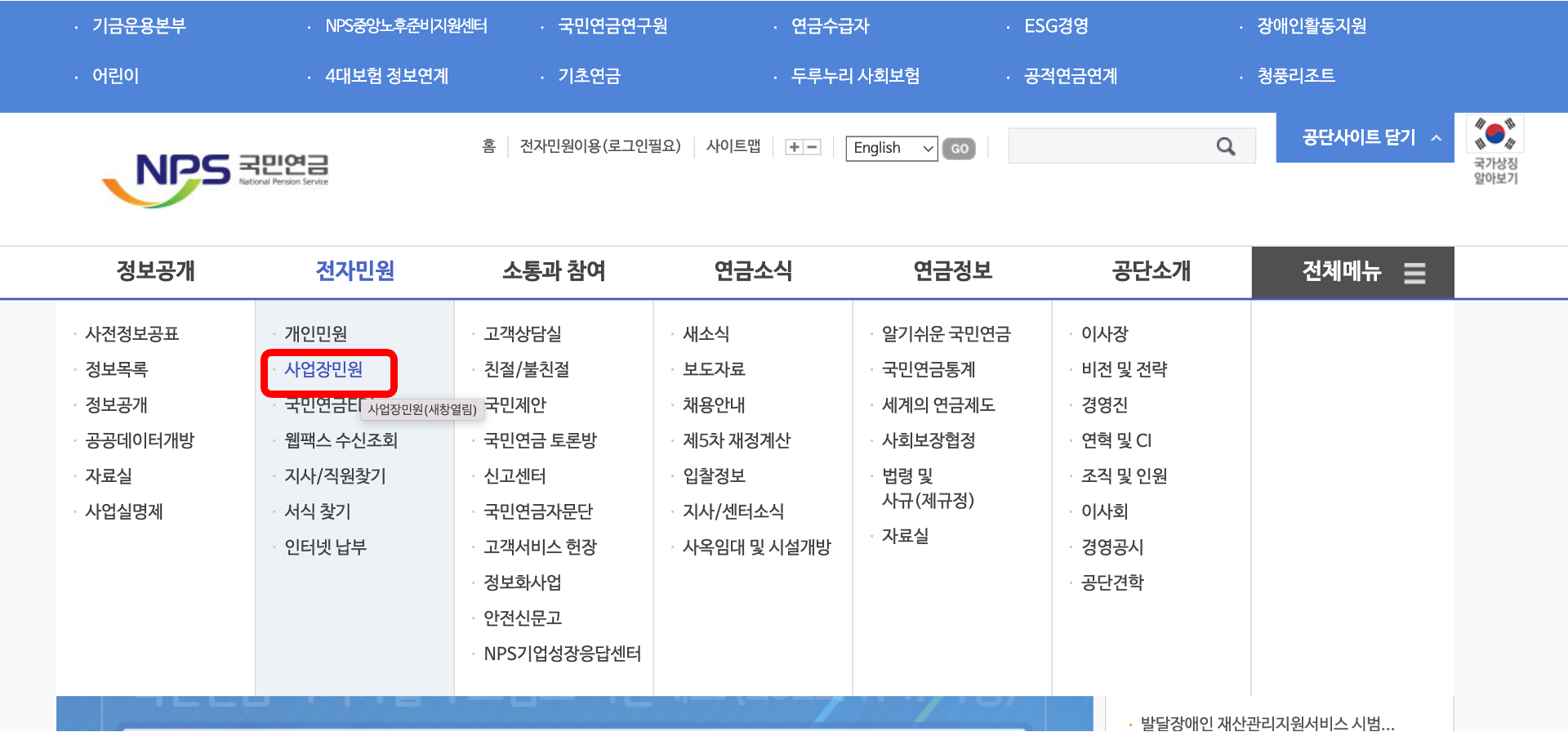Select 사업장민원 submenu item
Viewport: 1568px width, 732px height.
(x=323, y=369)
